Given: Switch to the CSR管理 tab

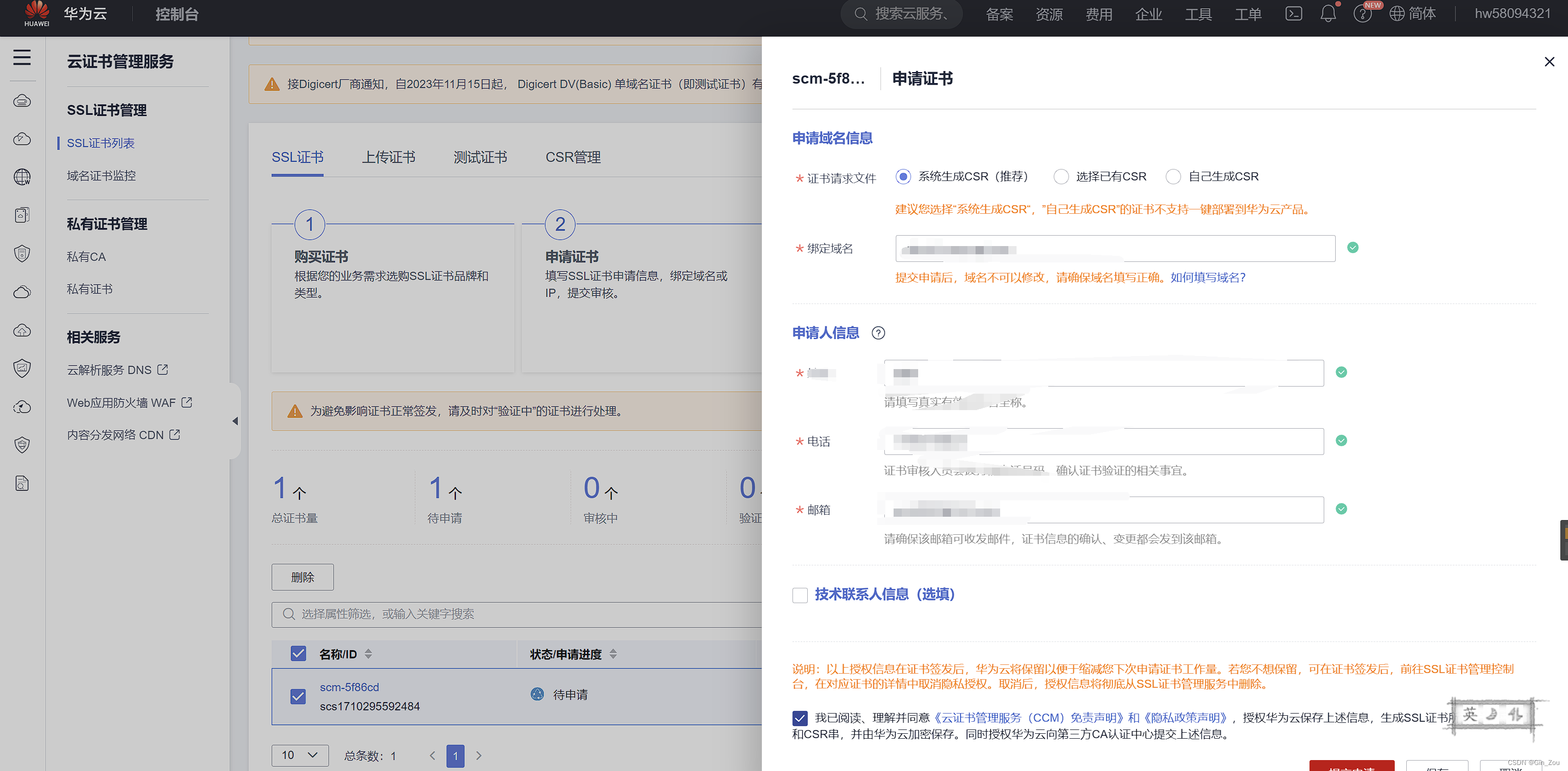Looking at the screenshot, I should click(572, 157).
